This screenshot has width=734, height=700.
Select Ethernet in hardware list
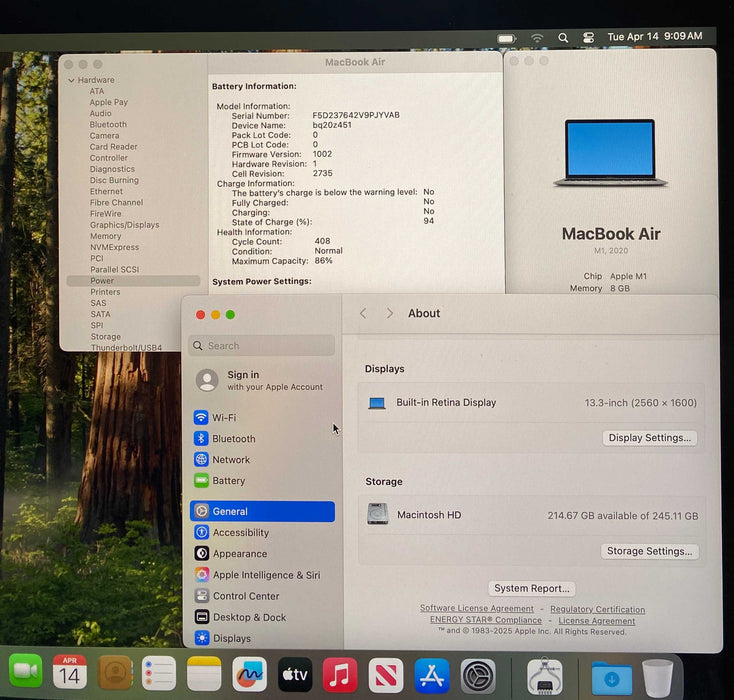coord(106,192)
